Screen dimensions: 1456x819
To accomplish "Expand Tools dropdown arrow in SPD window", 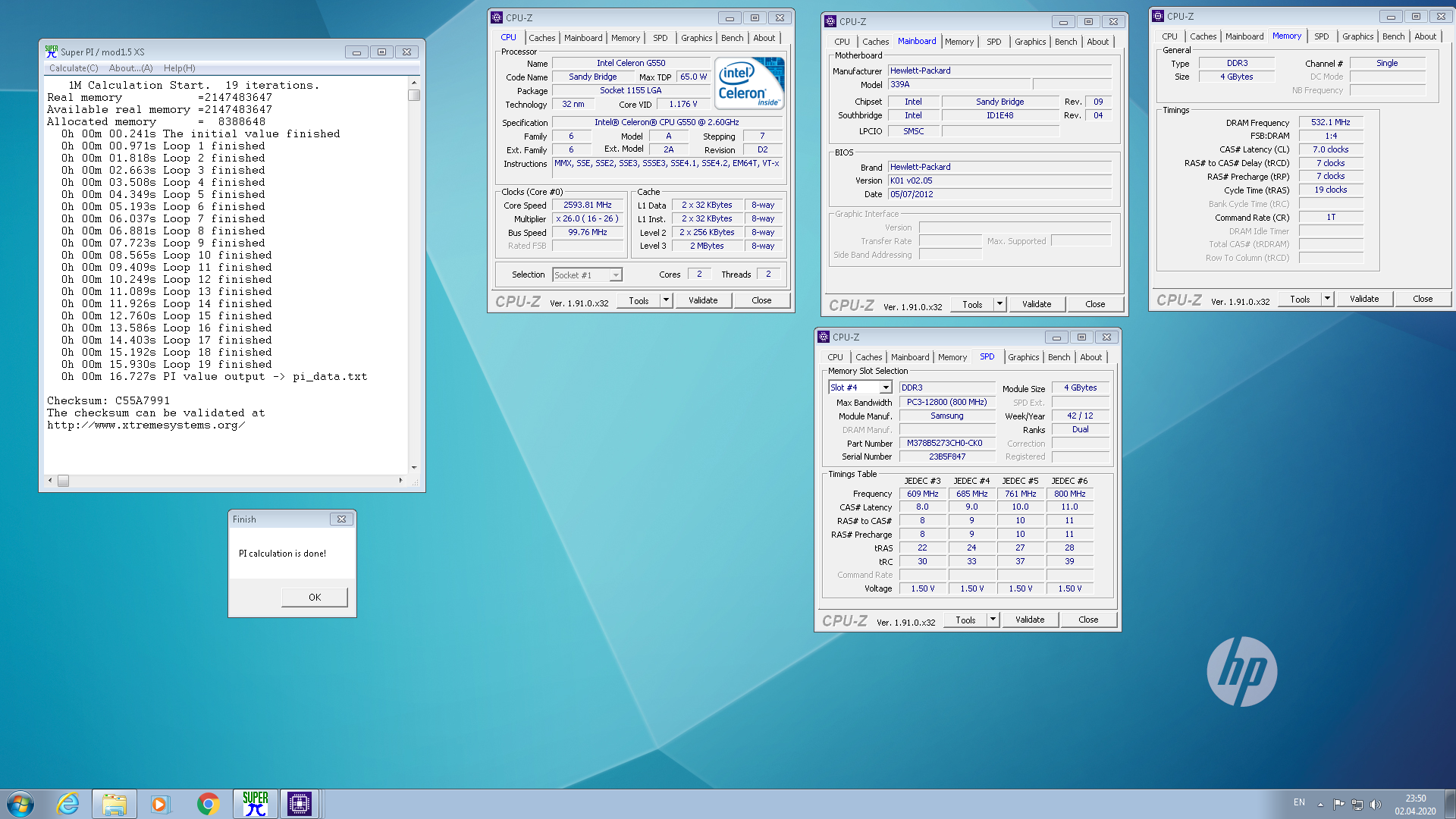I will click(993, 620).
